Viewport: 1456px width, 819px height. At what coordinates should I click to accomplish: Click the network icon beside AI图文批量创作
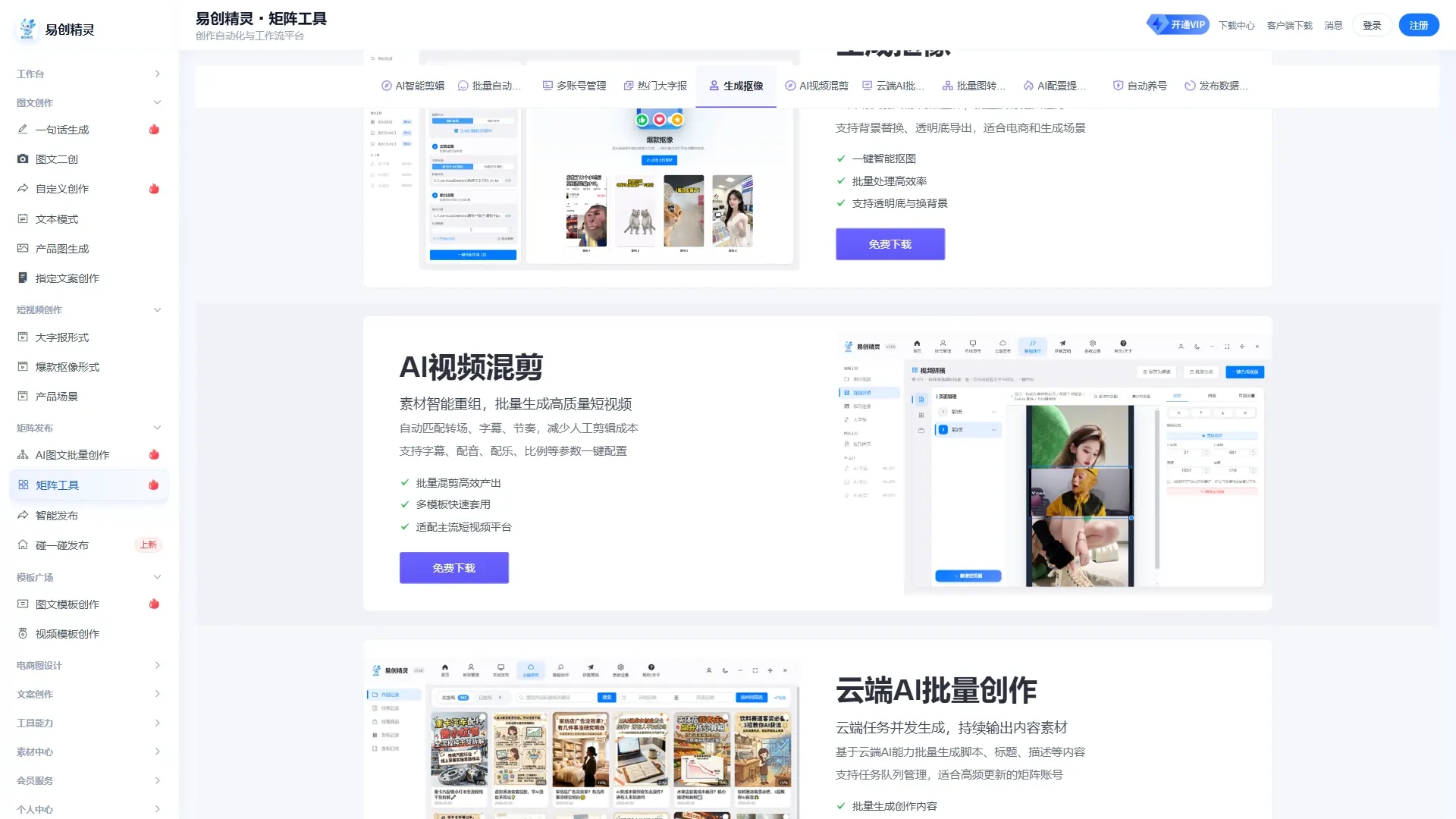[x=23, y=455]
